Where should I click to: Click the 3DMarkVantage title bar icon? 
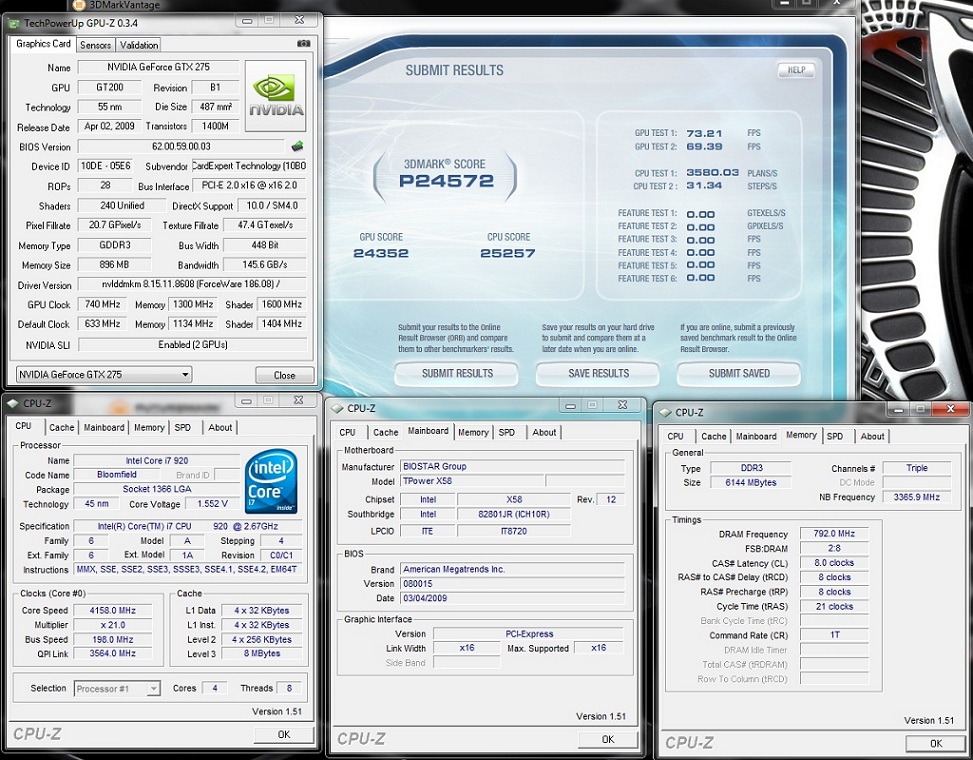click(x=79, y=5)
